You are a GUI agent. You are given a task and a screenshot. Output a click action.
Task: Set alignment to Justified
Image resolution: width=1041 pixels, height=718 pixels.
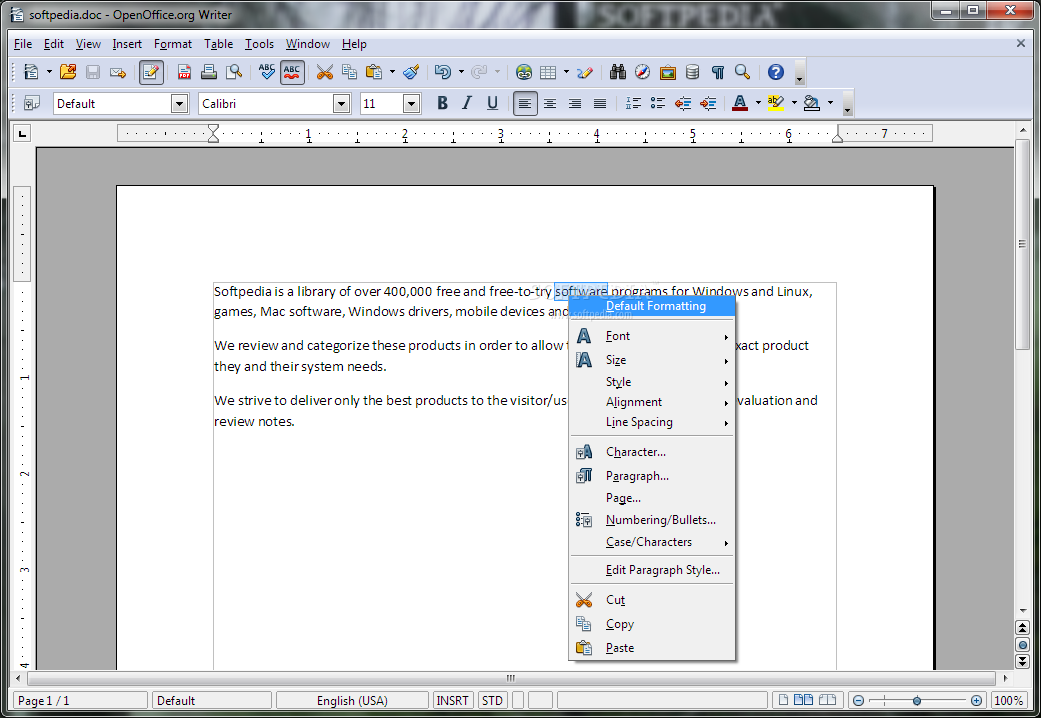pyautogui.click(x=600, y=103)
